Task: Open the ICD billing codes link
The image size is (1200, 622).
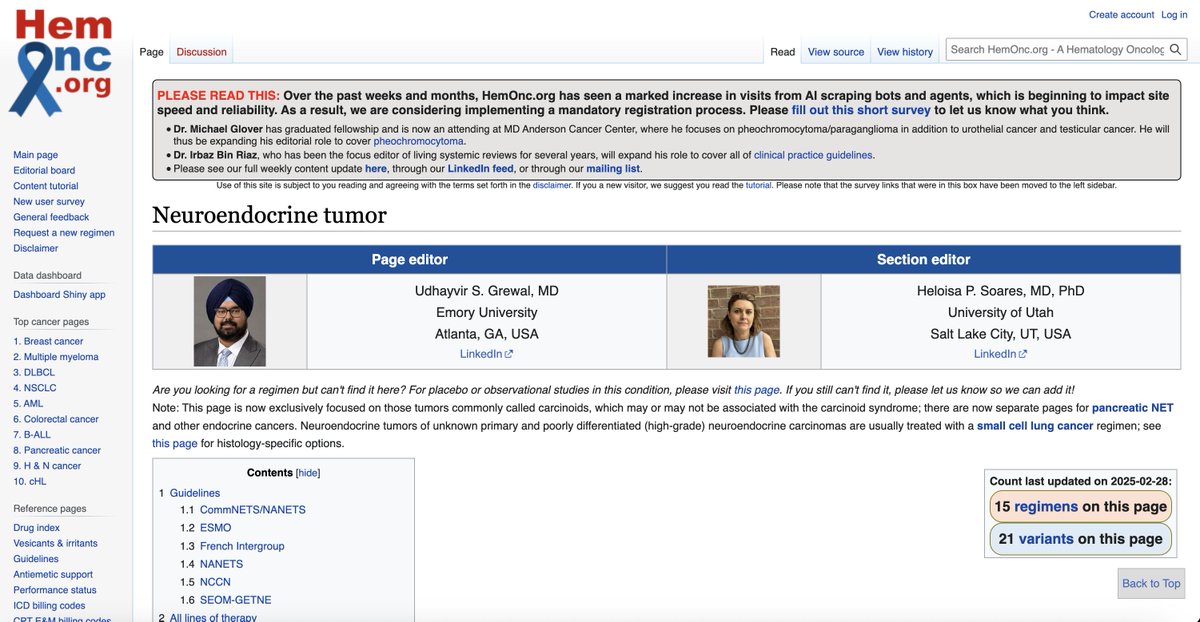Action: (x=49, y=605)
